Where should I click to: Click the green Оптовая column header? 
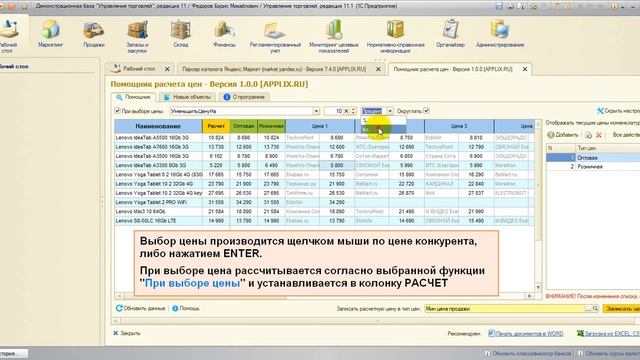point(243,126)
